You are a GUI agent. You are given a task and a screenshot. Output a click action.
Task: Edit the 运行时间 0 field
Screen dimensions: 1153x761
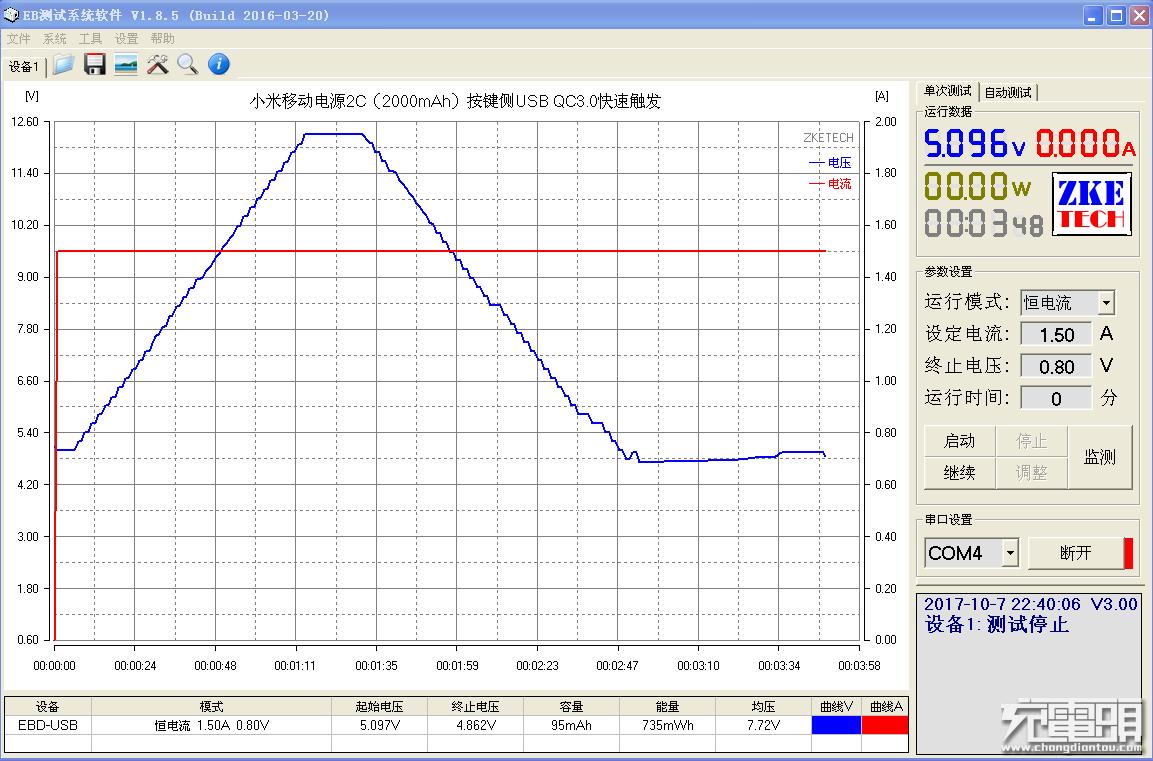(1056, 399)
